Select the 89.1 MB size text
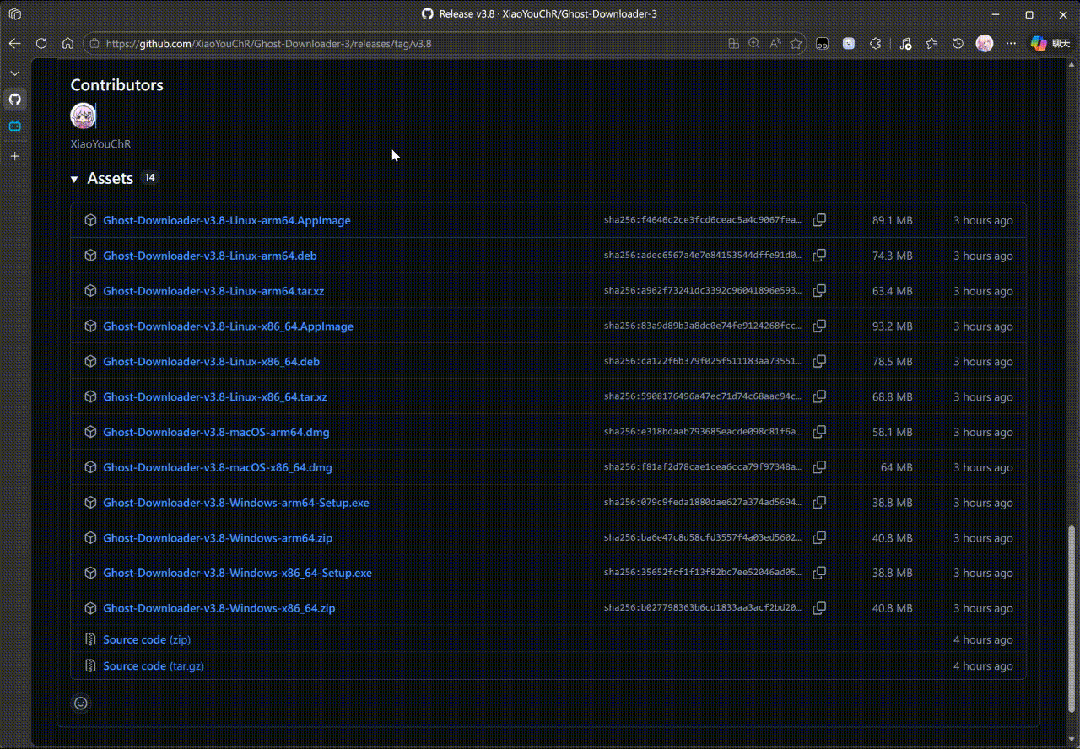 (892, 220)
